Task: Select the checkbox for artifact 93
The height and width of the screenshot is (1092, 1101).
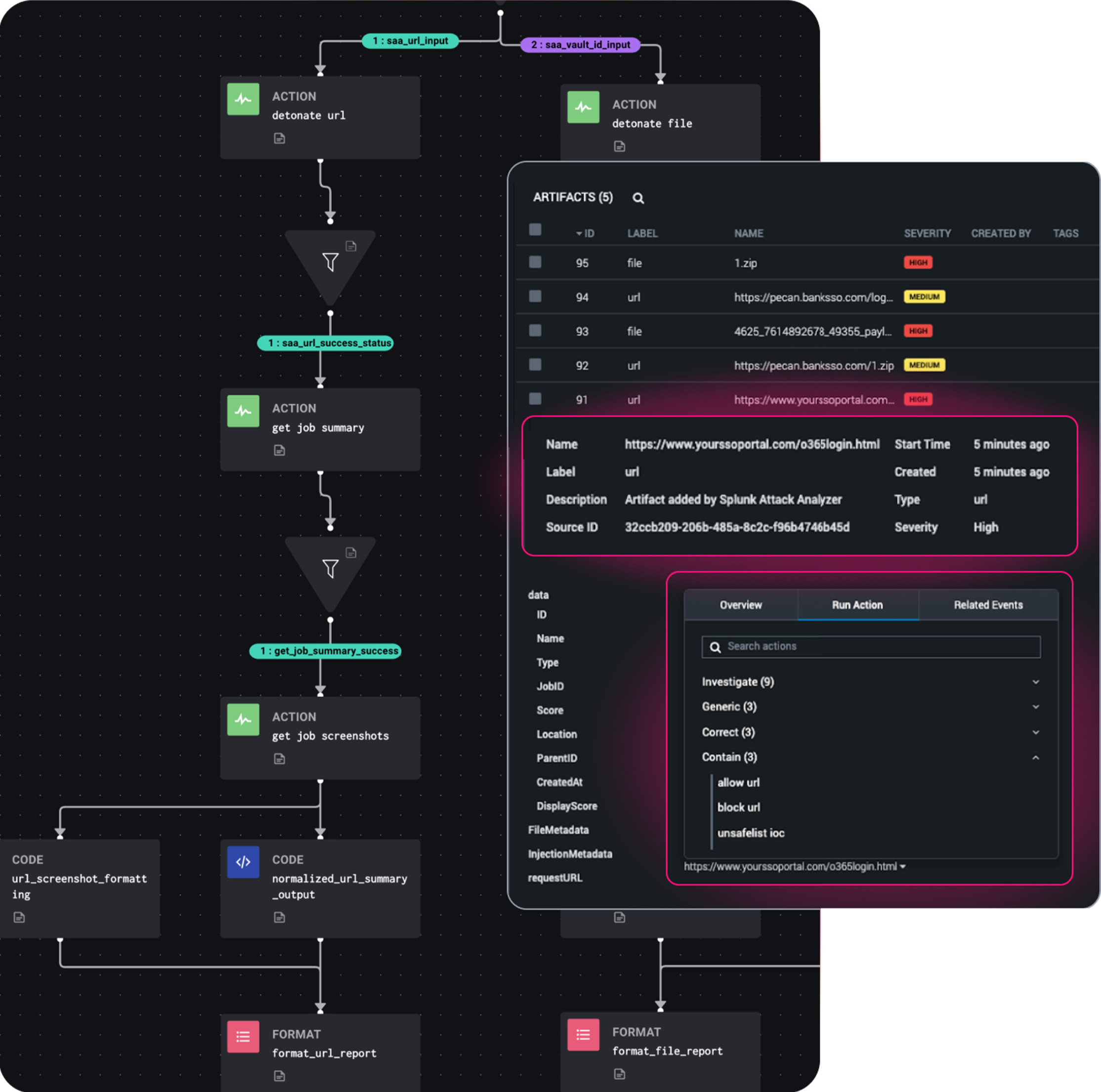Action: point(535,331)
